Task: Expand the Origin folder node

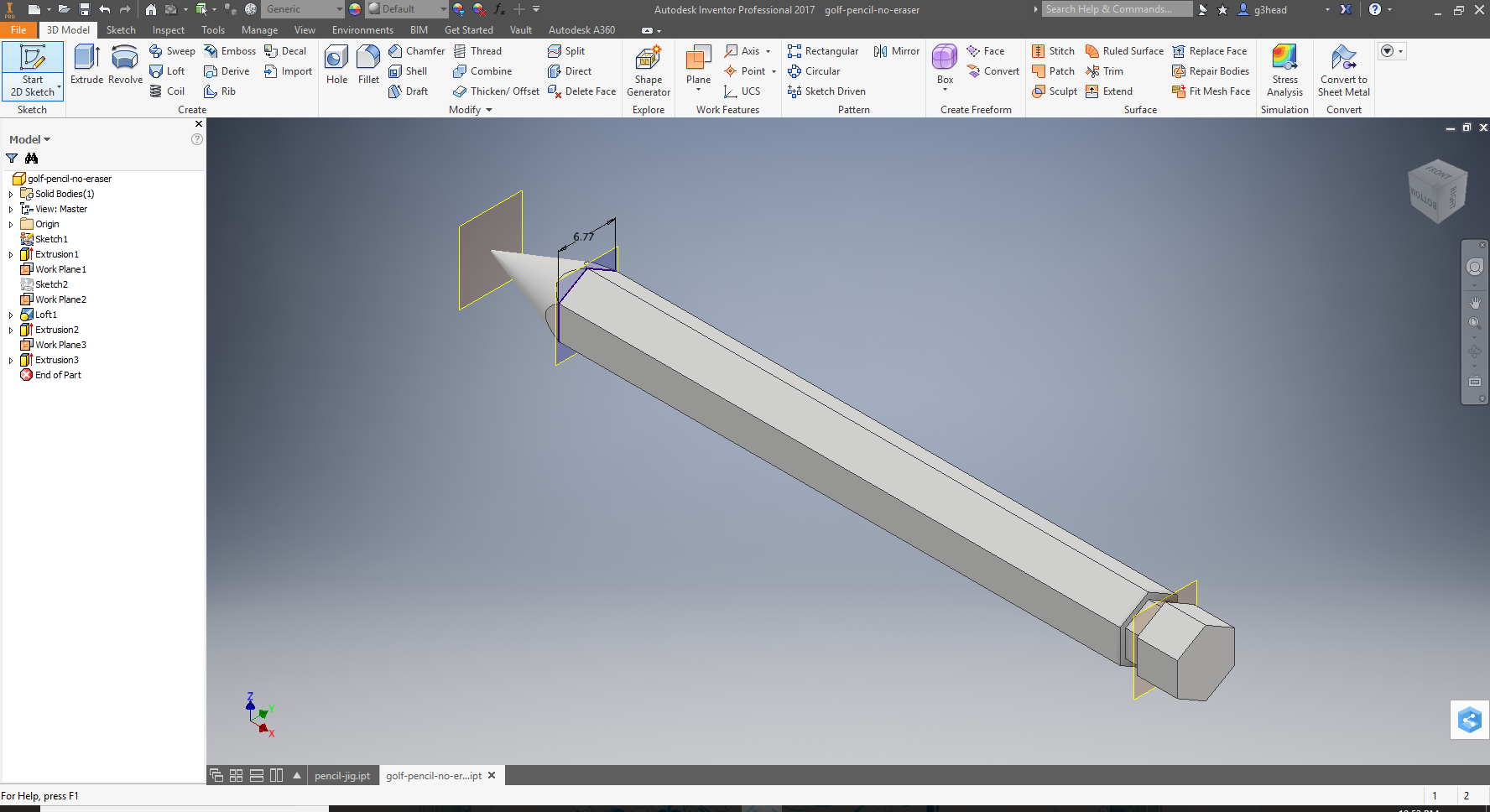Action: click(11, 224)
